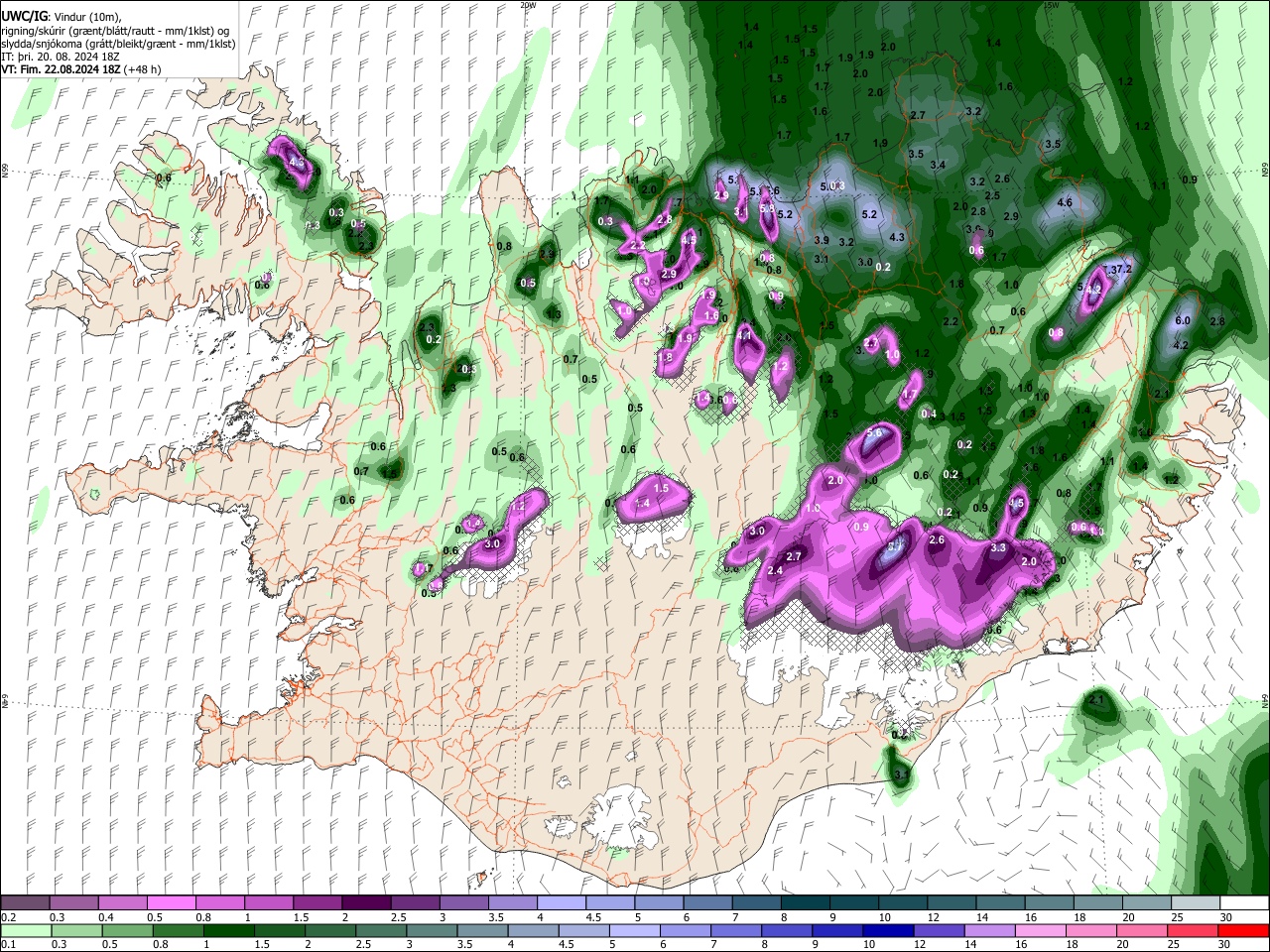Screen dimensions: 1270x952
Task: Pick the bright magenta 0.5–0.8 snow swatch
Action: coord(171,903)
